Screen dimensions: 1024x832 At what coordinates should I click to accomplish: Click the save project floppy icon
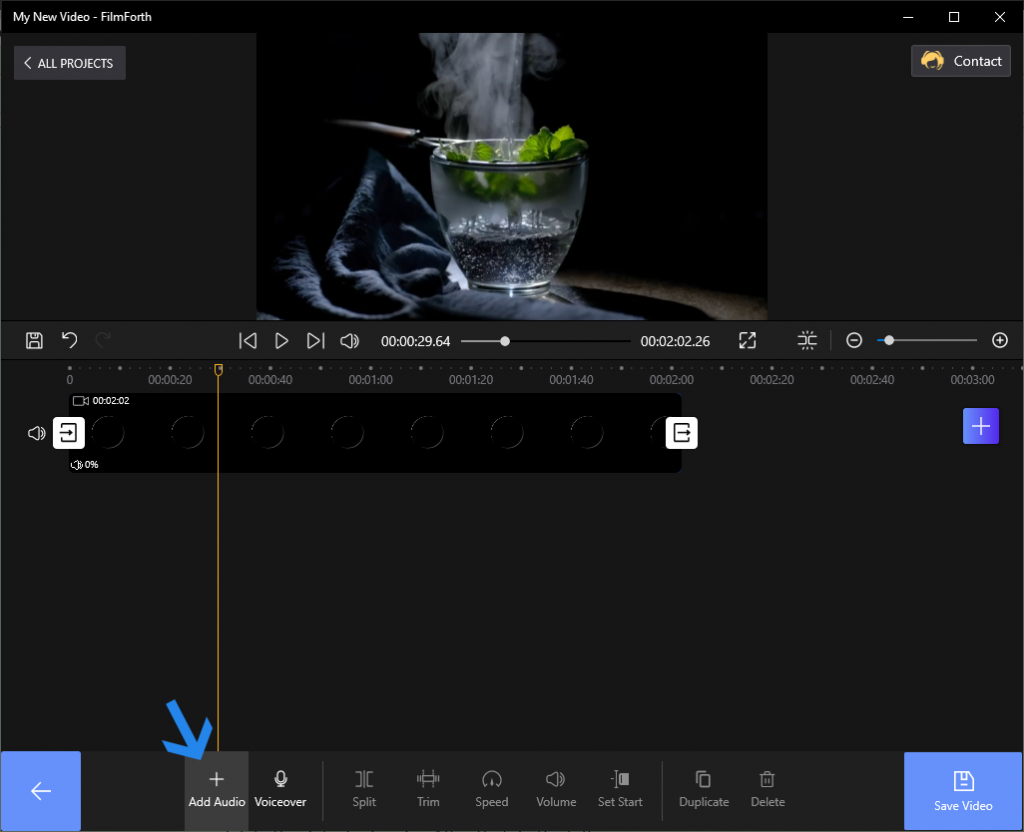tap(34, 340)
